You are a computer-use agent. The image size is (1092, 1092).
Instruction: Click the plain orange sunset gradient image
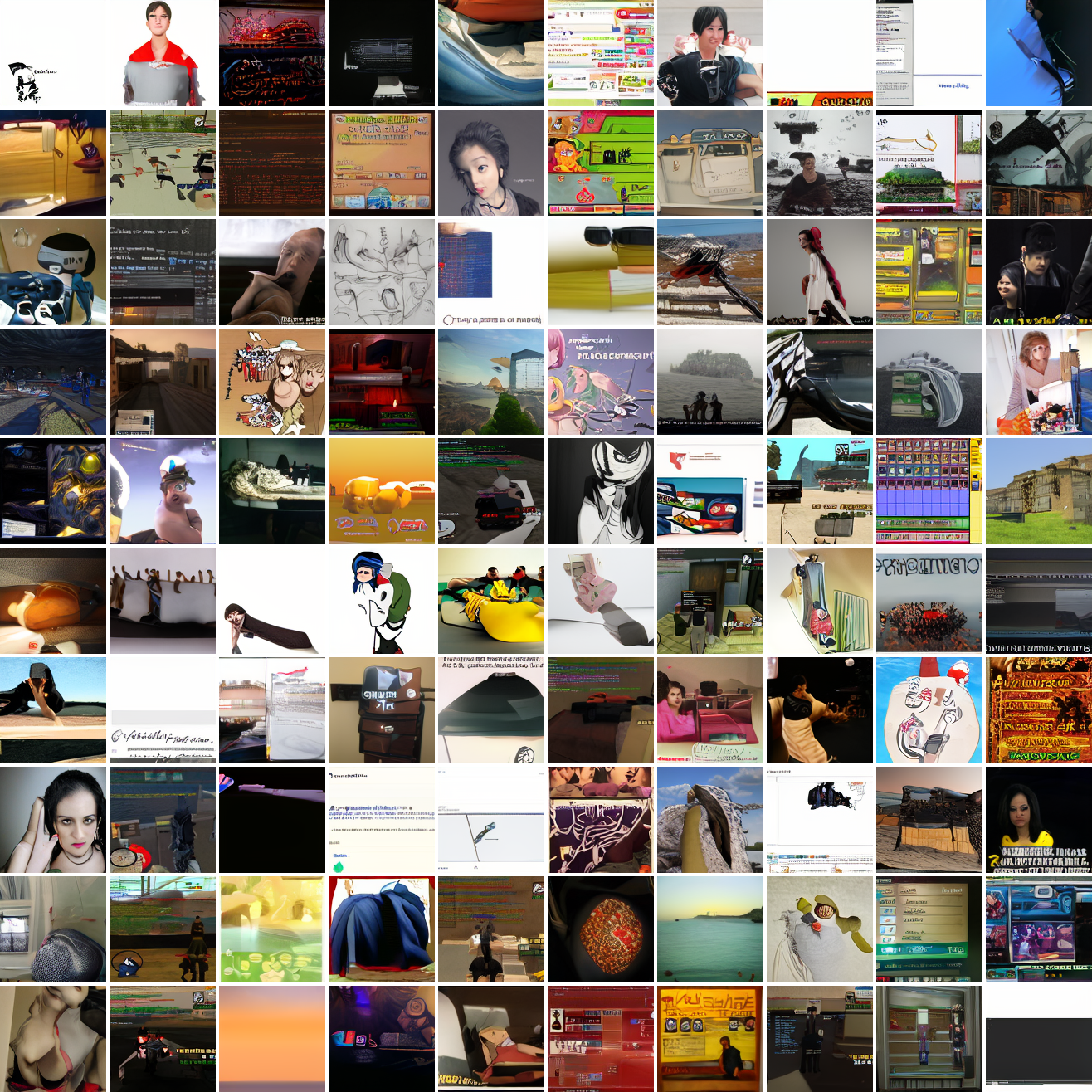[x=272, y=1039]
